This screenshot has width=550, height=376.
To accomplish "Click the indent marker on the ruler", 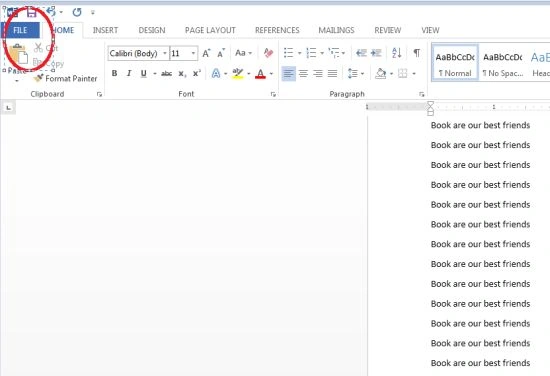I will (430, 108).
